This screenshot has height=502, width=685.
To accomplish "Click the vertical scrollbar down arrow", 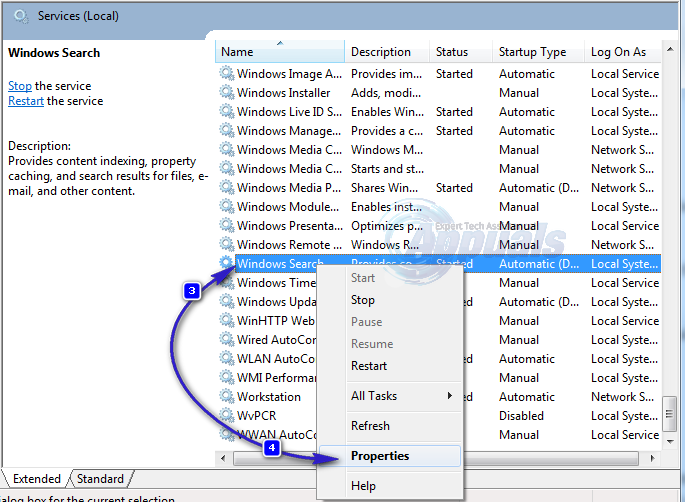I will pyautogui.click(x=670, y=442).
